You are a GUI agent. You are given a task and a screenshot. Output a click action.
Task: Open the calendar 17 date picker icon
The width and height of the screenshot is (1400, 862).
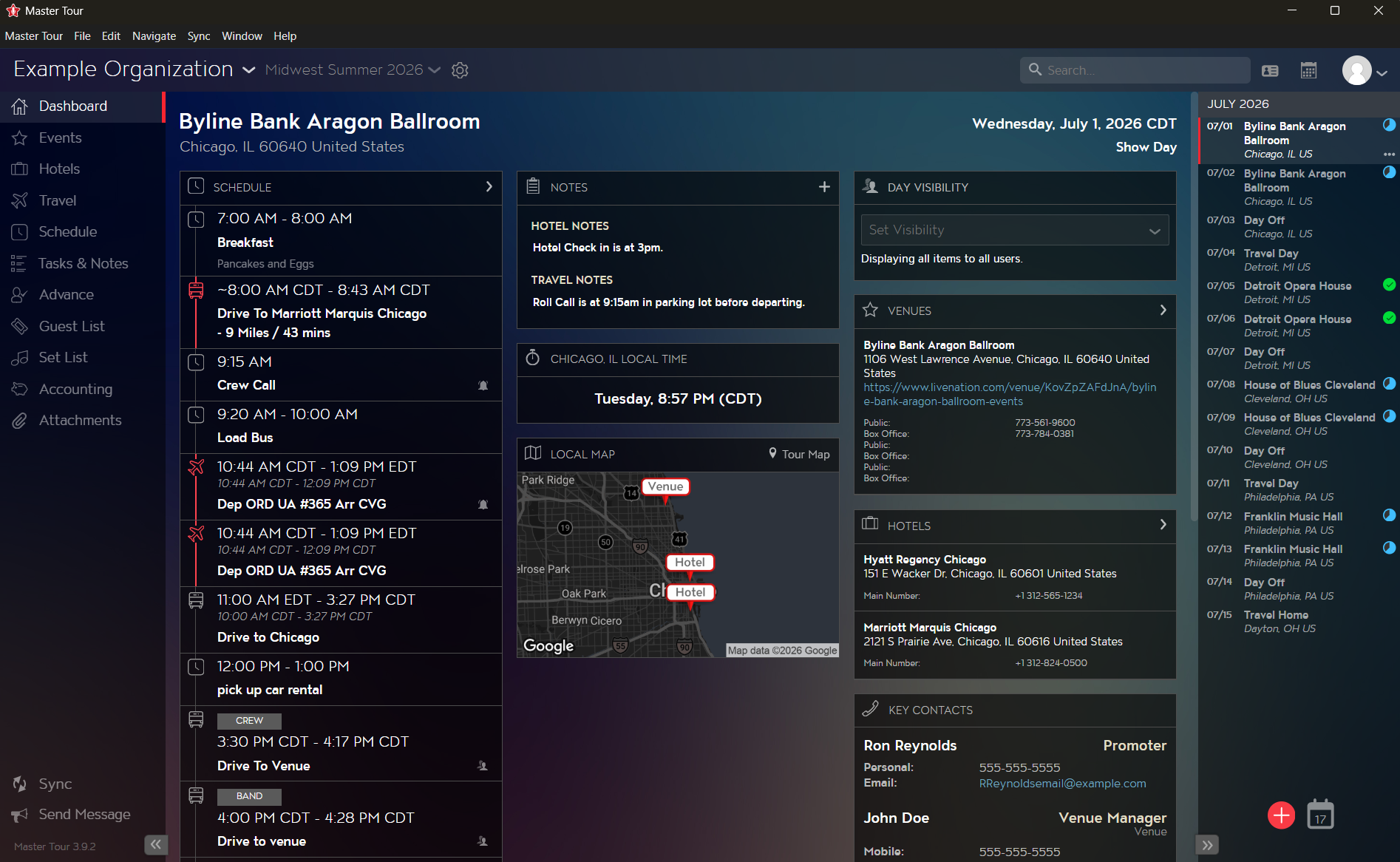click(1320, 815)
